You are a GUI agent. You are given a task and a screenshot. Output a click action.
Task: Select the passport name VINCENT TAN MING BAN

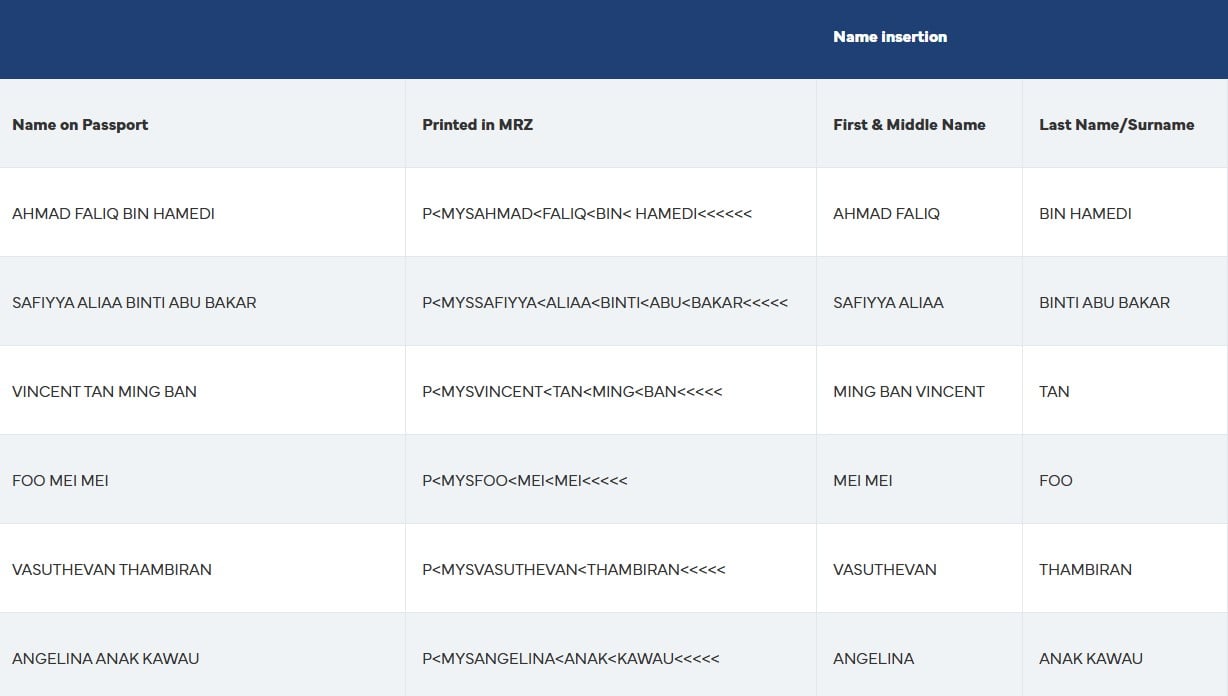click(104, 392)
